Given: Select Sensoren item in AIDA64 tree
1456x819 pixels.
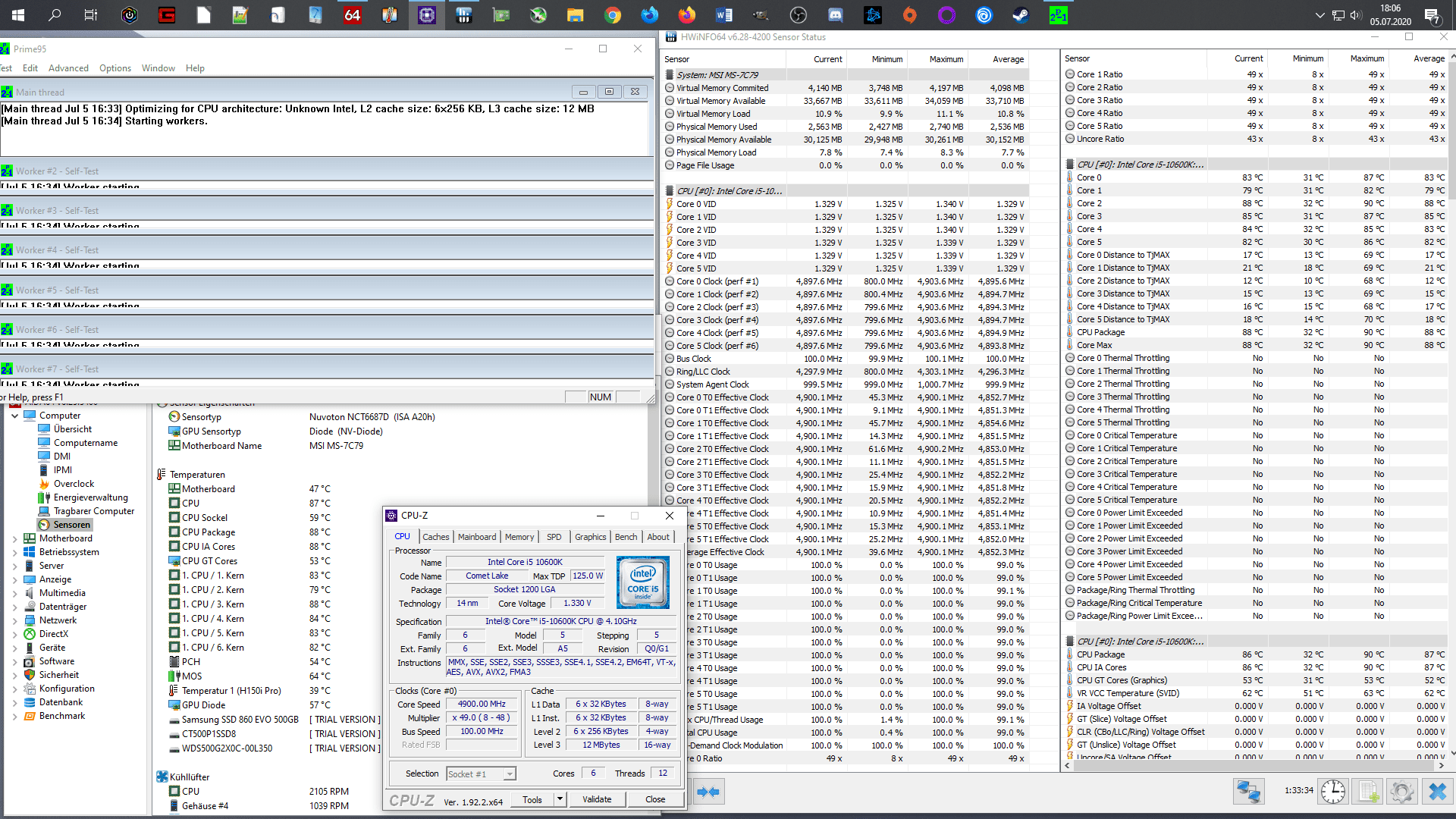Looking at the screenshot, I should pos(71,525).
